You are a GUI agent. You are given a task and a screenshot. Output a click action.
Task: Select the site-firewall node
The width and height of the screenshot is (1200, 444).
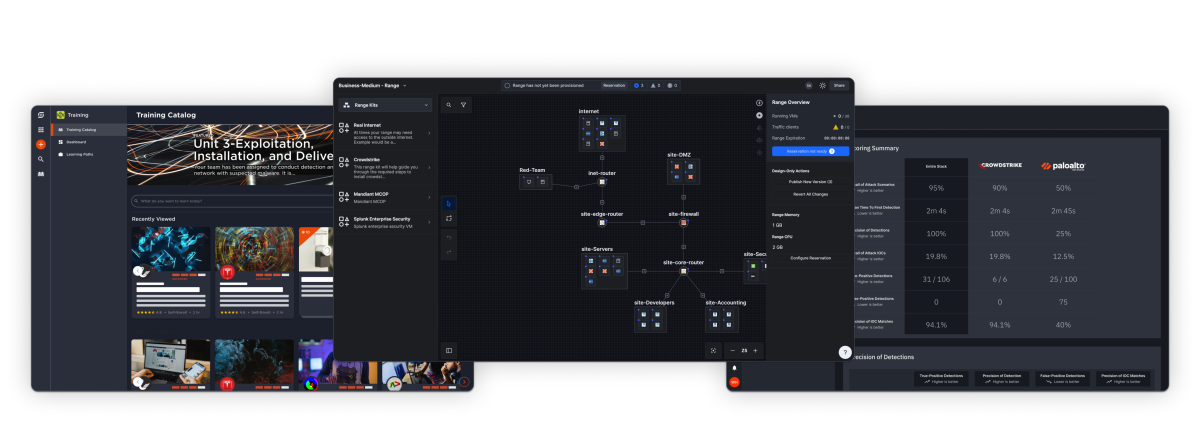click(684, 222)
